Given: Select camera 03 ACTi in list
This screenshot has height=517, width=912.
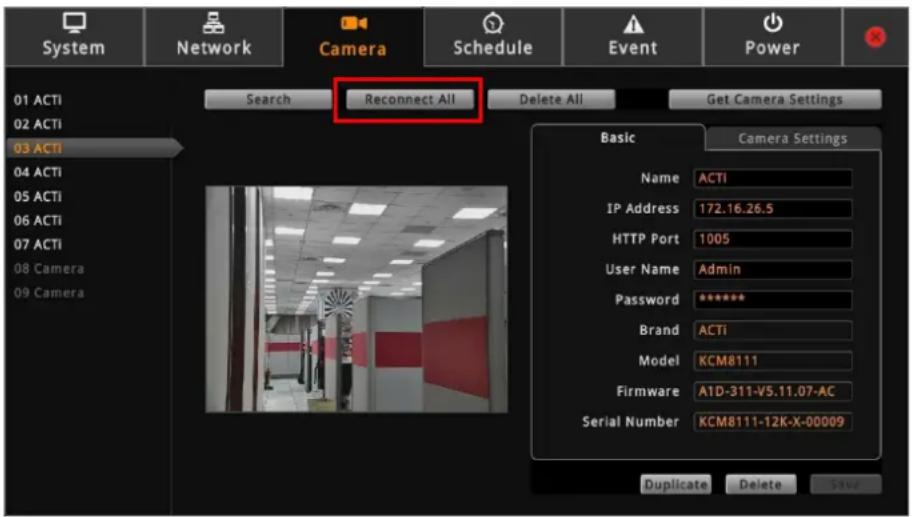Looking at the screenshot, I should (93, 148).
